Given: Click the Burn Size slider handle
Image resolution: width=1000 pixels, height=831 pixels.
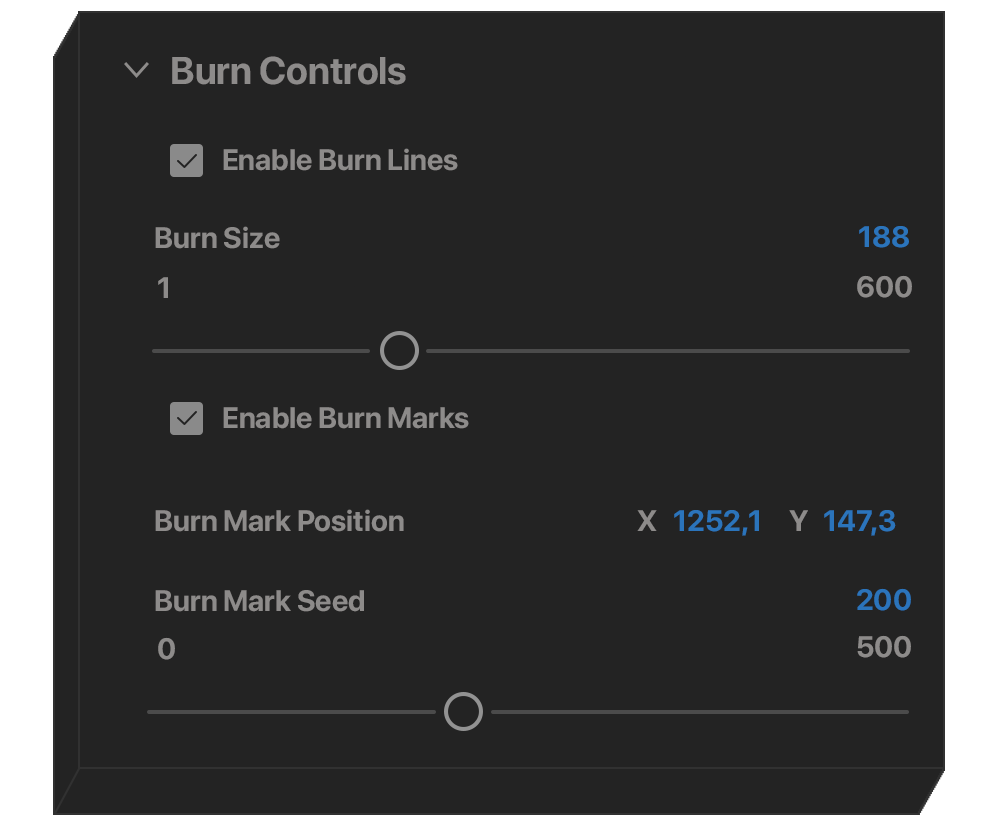Looking at the screenshot, I should pos(399,351).
